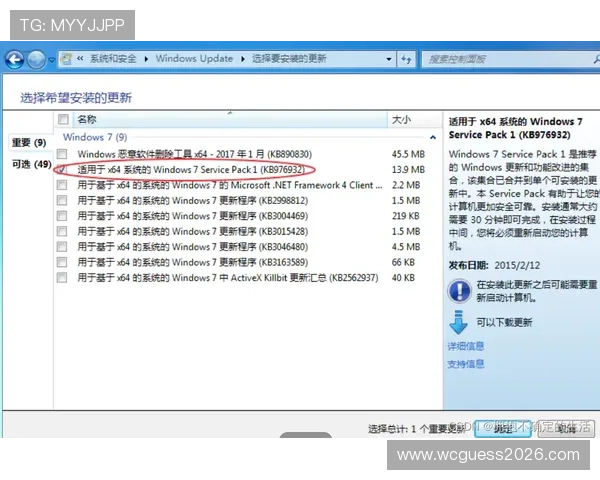
Task: Select the row text Service Pack 1 (KB976932)
Action: (191, 170)
